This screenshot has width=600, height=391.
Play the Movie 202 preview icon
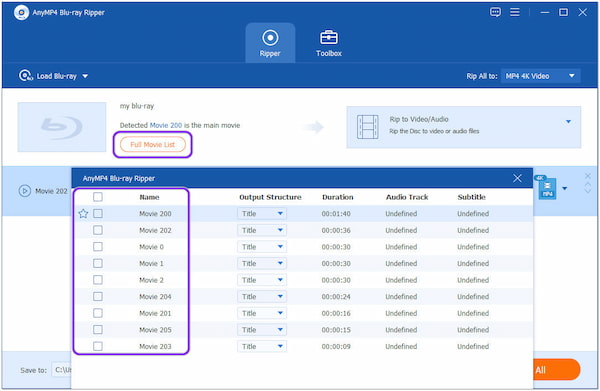[25, 191]
